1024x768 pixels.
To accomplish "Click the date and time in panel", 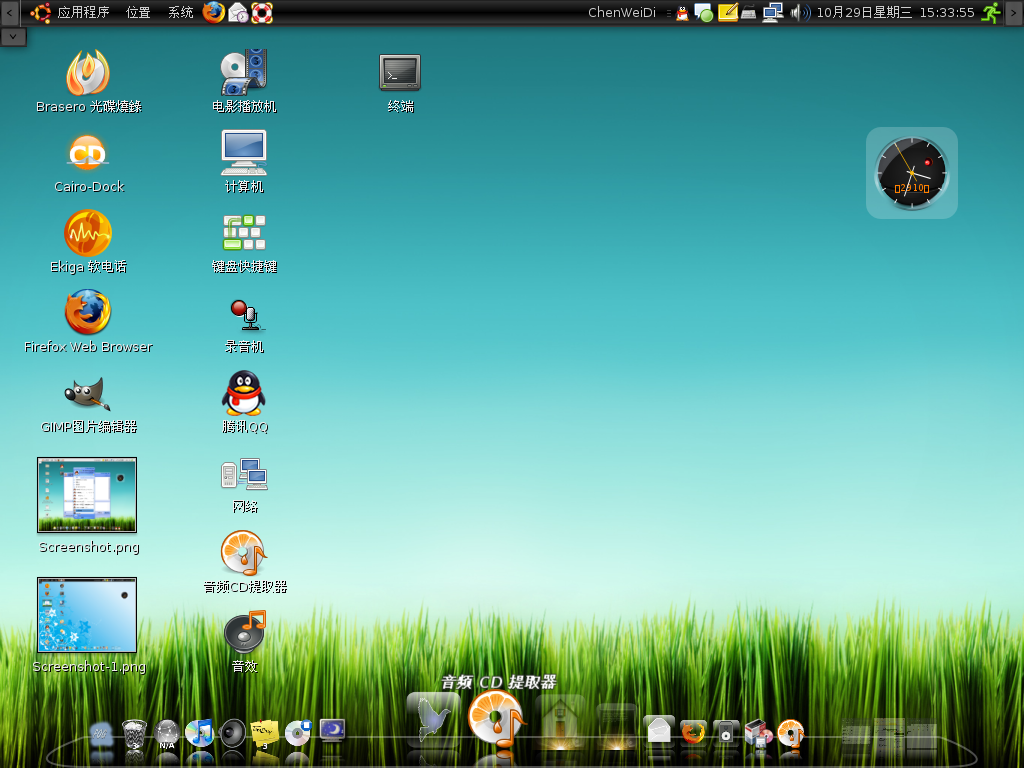I will (x=895, y=12).
